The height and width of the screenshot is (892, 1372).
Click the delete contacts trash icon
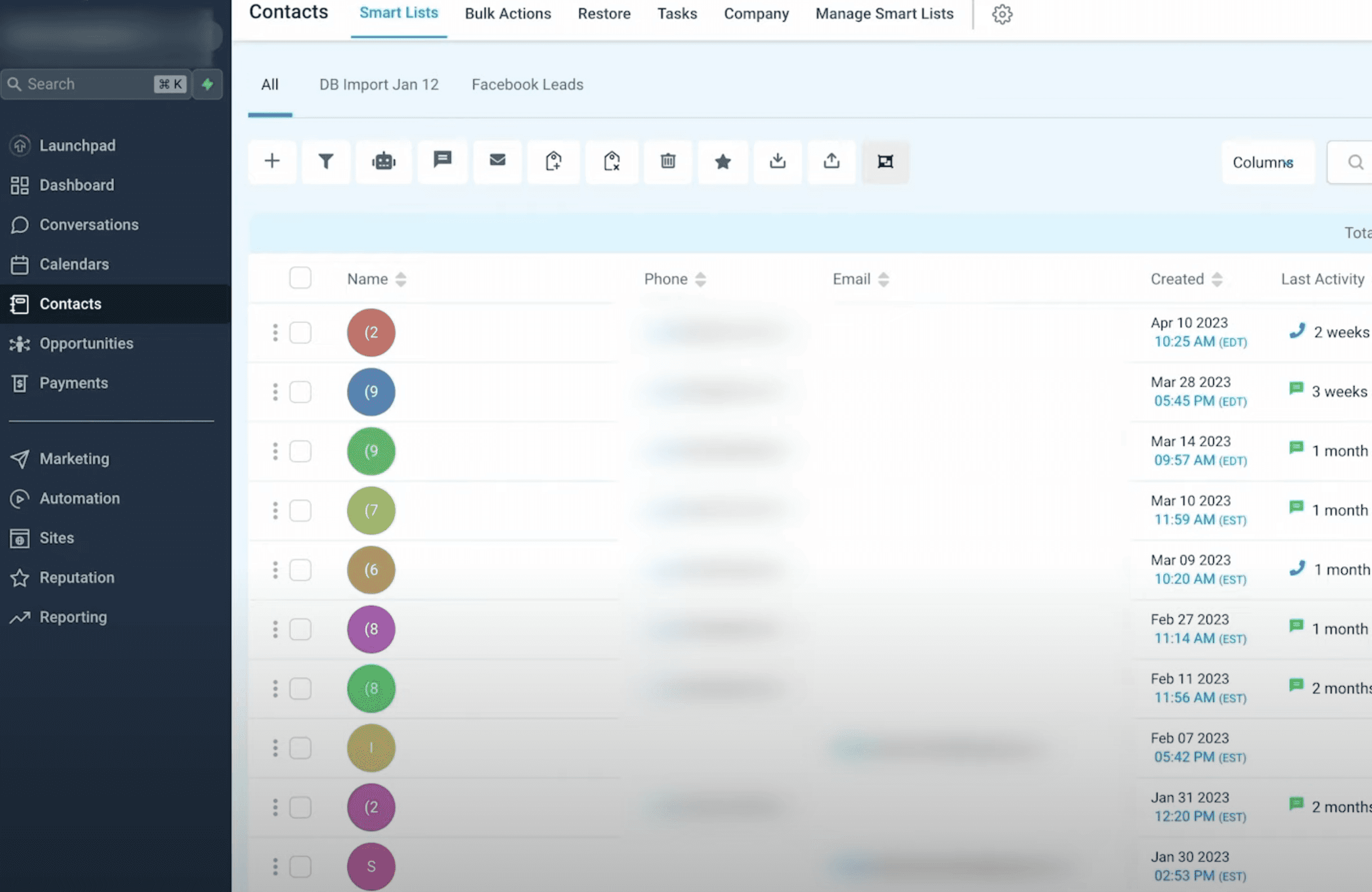(668, 162)
